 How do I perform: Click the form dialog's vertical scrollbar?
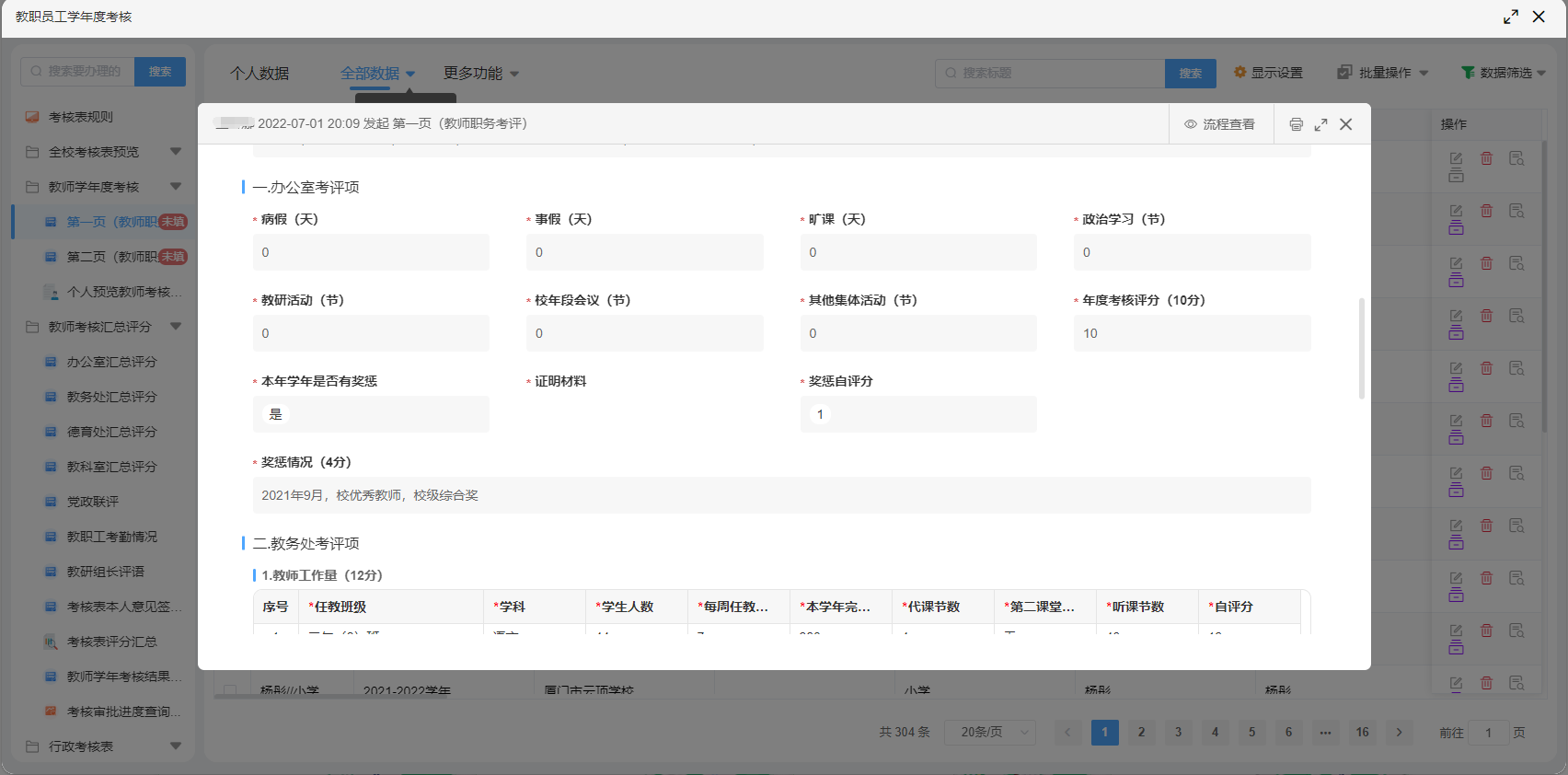pyautogui.click(x=1362, y=348)
